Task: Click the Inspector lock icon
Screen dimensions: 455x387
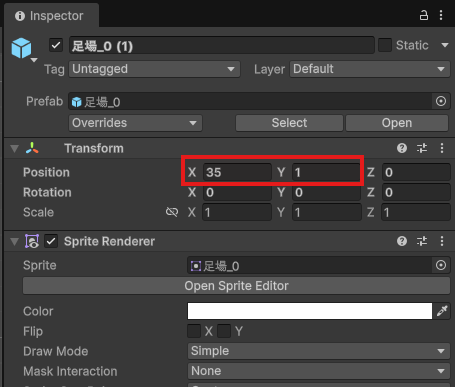Action: (x=424, y=15)
